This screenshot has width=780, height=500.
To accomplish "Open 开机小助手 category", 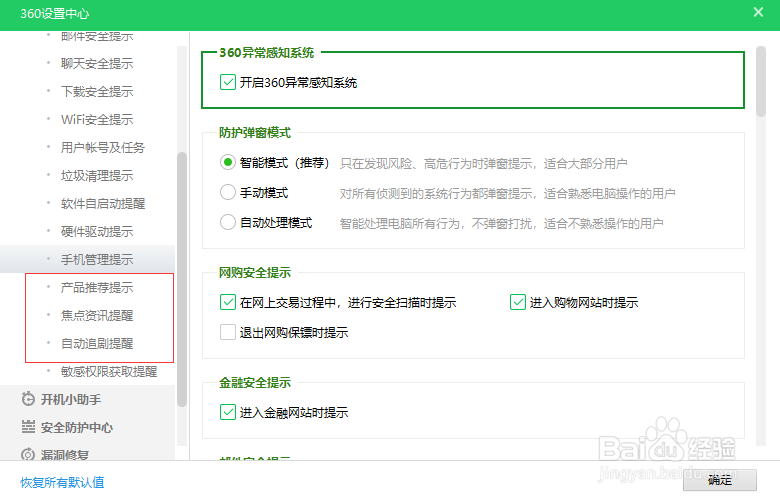I will pyautogui.click(x=71, y=400).
